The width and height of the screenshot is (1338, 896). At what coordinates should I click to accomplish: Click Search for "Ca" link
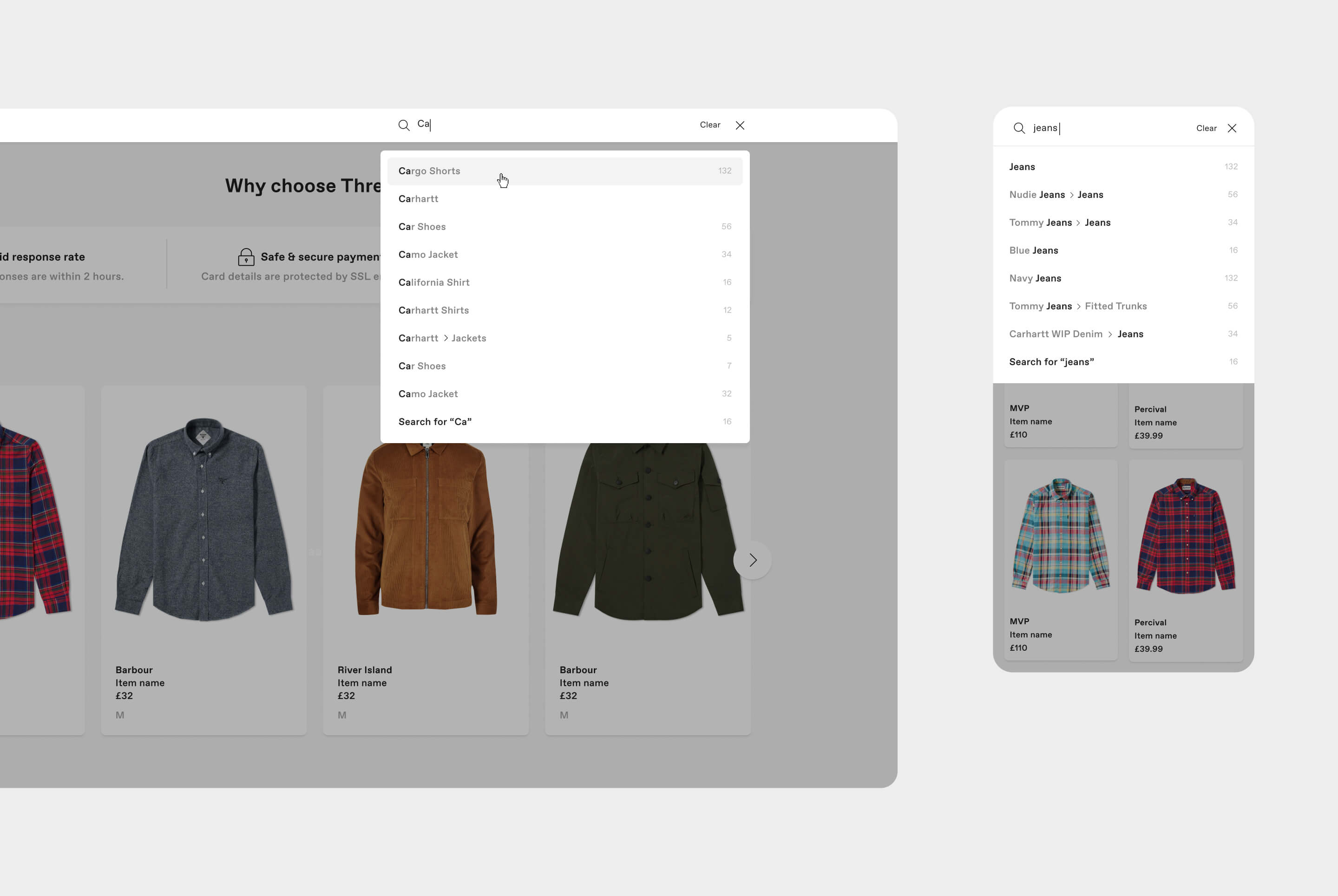tap(435, 422)
